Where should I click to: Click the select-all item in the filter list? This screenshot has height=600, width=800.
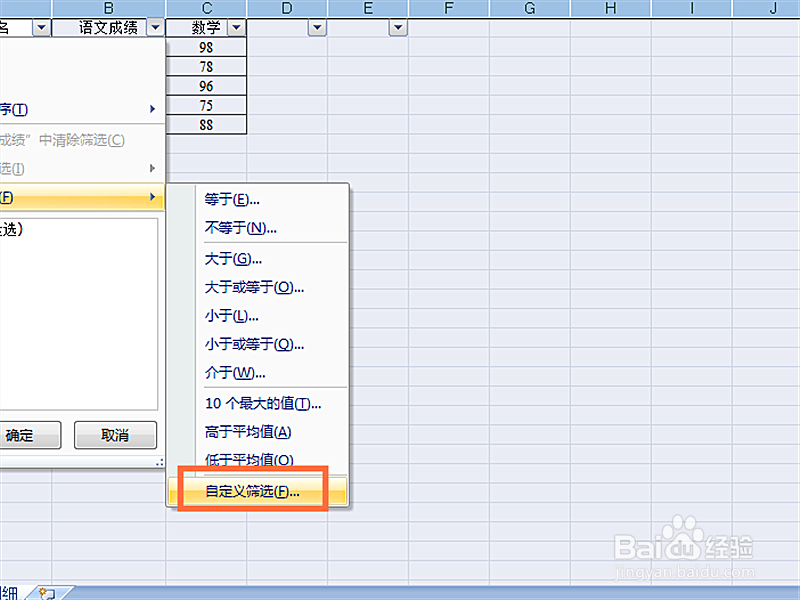[x=11, y=229]
